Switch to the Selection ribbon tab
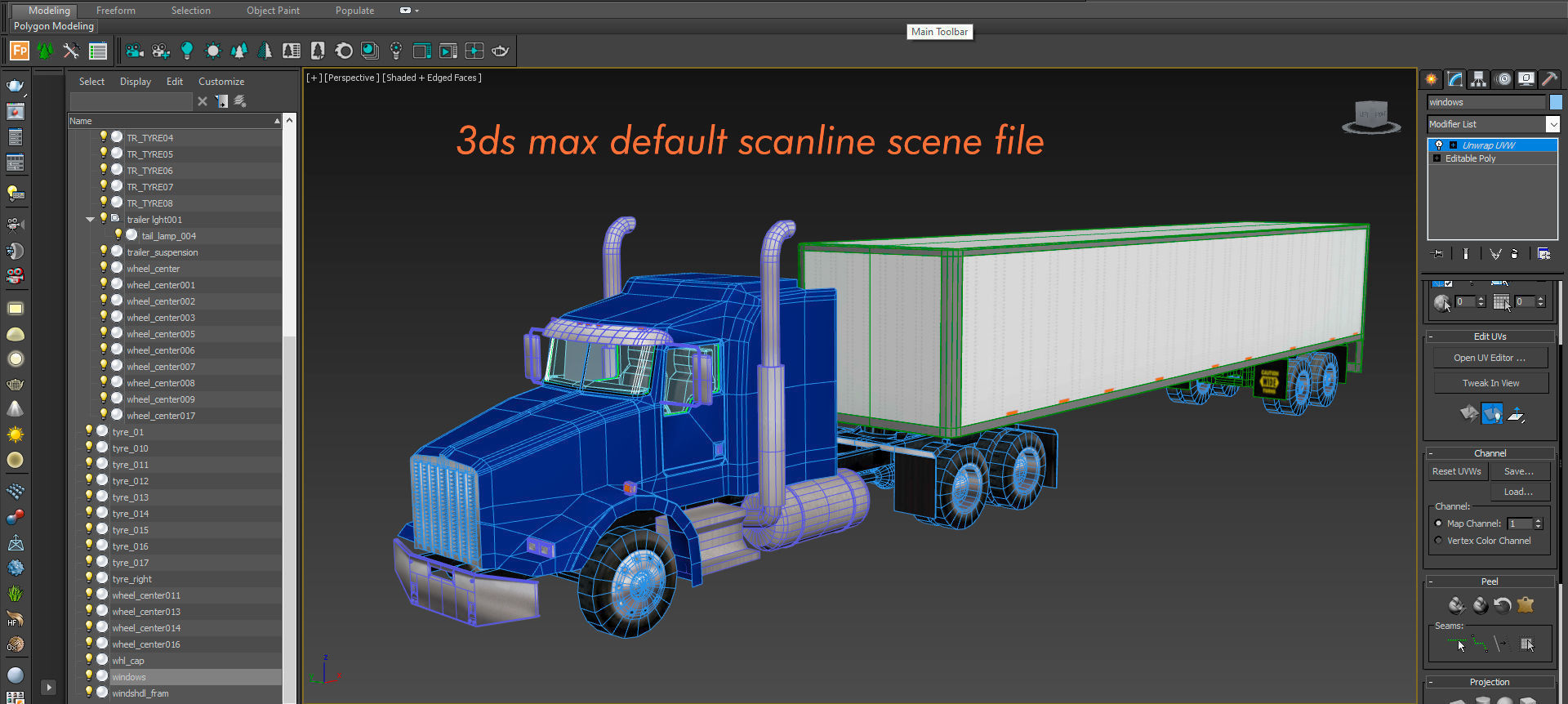 [190, 11]
